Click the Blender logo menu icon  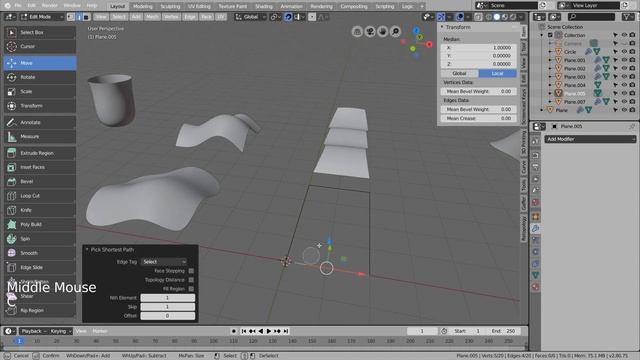point(7,6)
